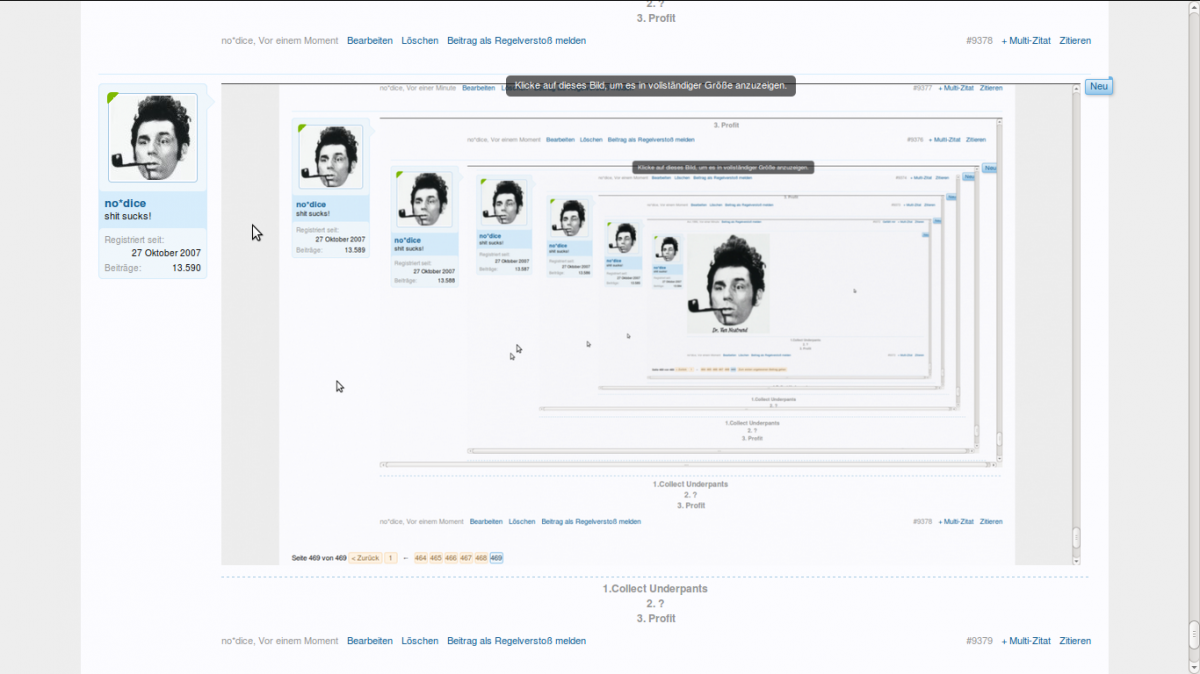Open the no*dice username profile link
This screenshot has height=674, width=1200.
[x=125, y=204]
